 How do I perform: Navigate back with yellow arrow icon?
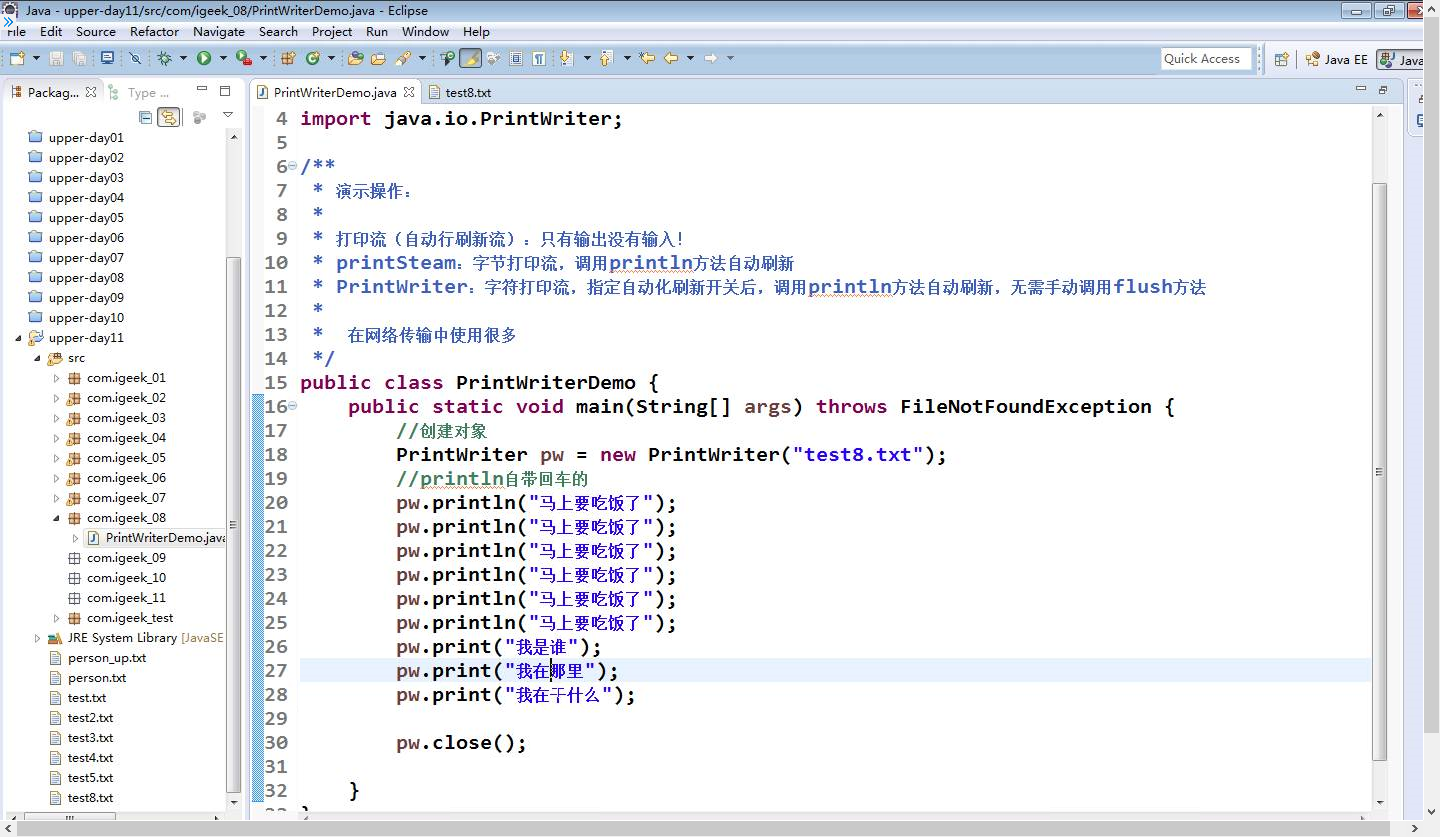click(671, 58)
